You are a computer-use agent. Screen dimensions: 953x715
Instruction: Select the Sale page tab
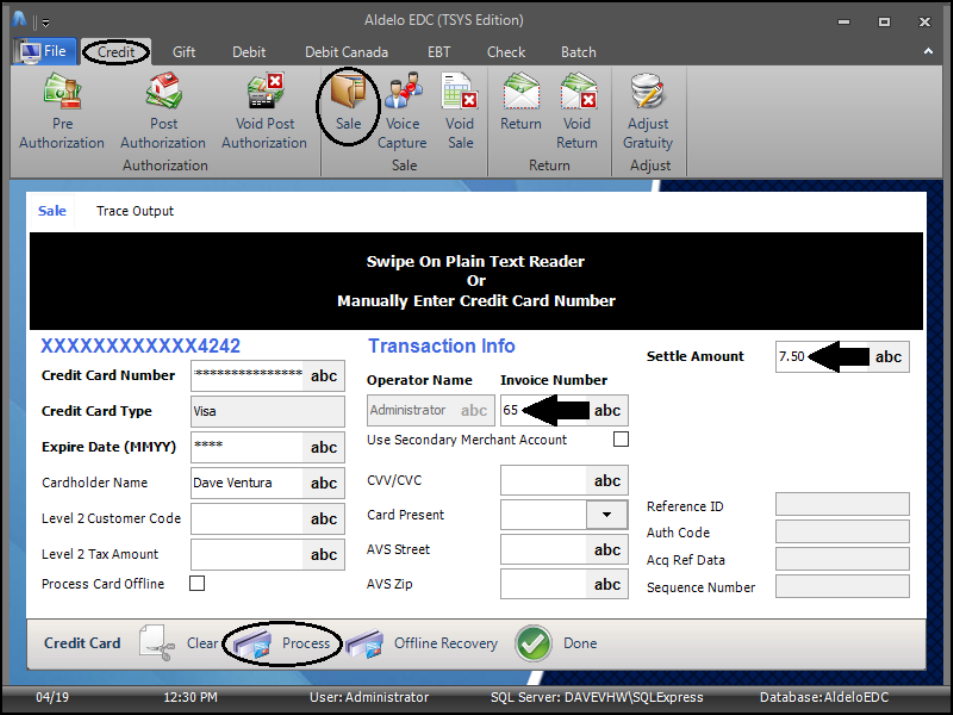pos(52,211)
